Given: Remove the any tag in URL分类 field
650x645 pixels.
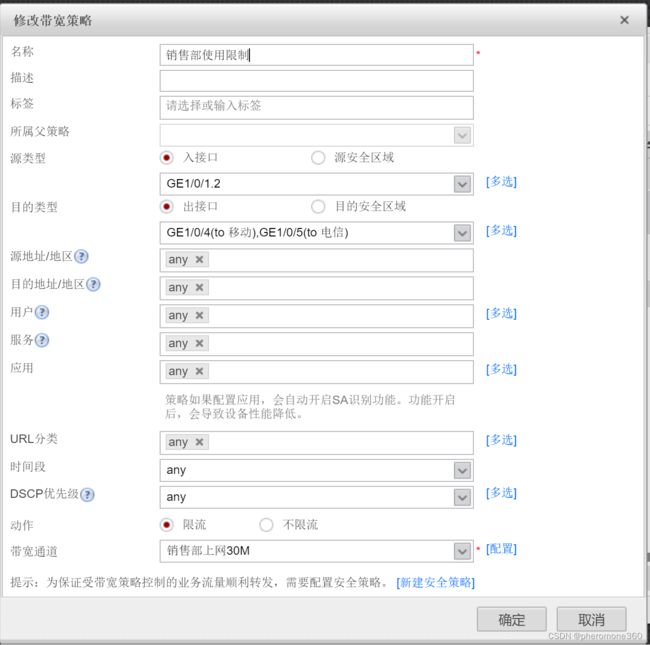Looking at the screenshot, I should click(199, 442).
